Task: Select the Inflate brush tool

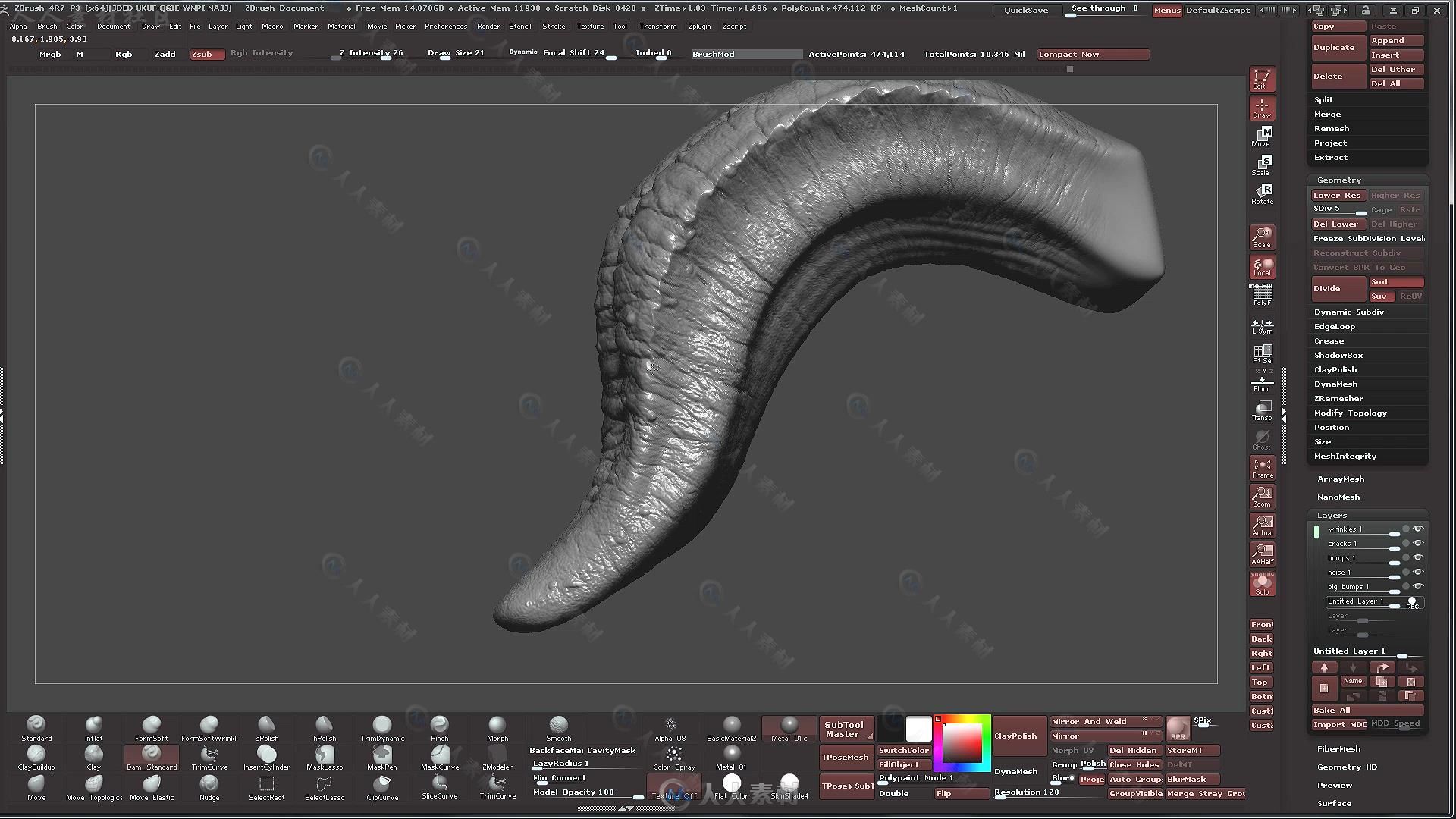Action: click(x=93, y=728)
